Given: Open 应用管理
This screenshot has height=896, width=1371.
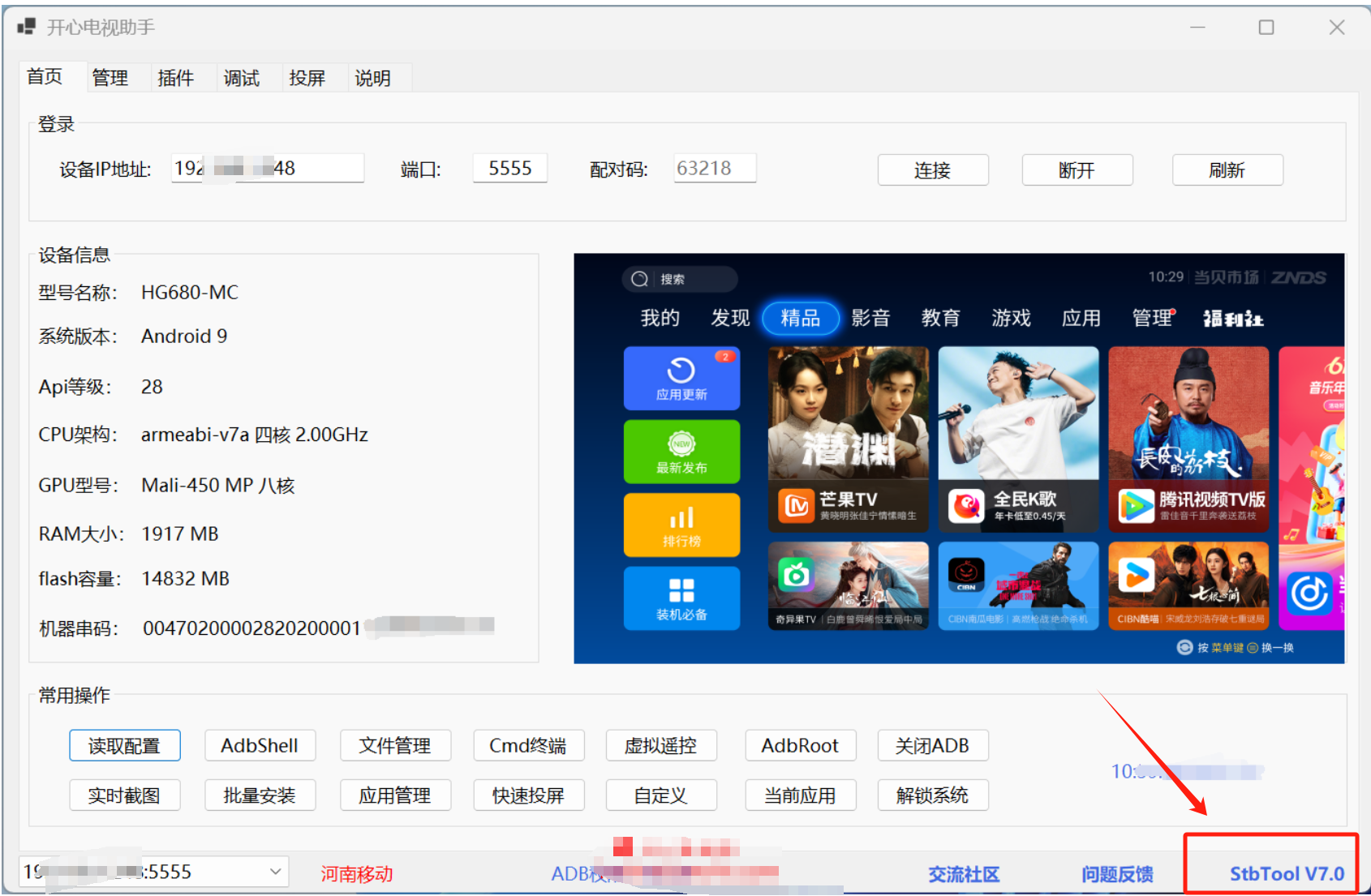Looking at the screenshot, I should 395,795.
